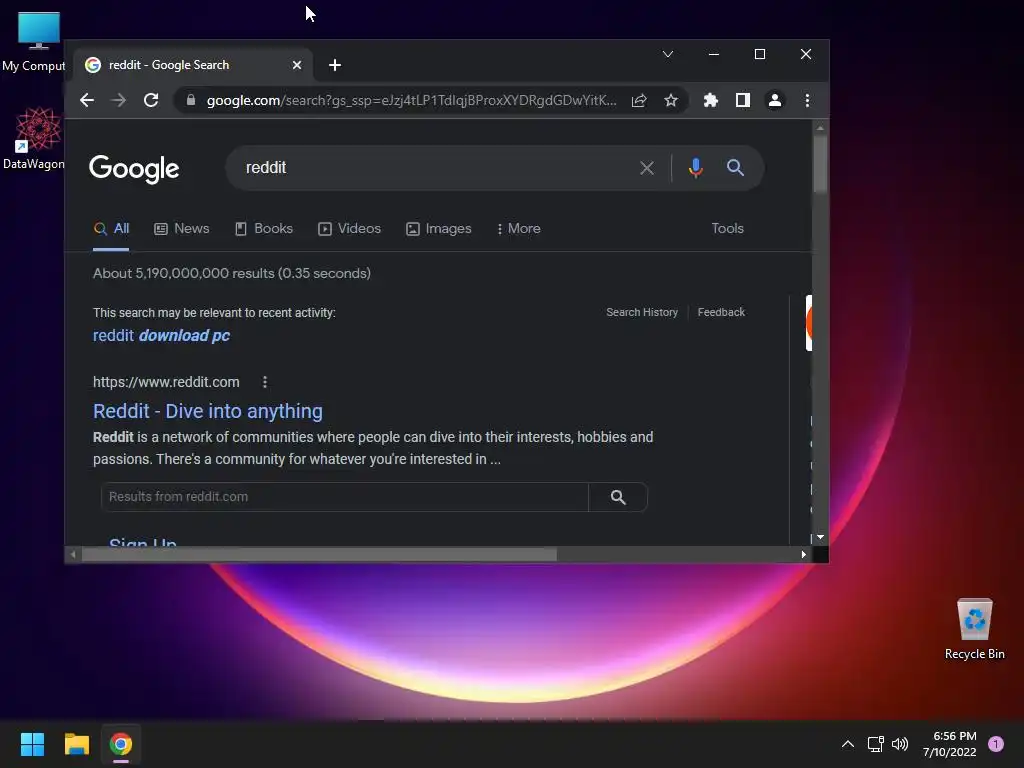Minimize the Chrome window
The image size is (1024, 768).
(x=714, y=54)
